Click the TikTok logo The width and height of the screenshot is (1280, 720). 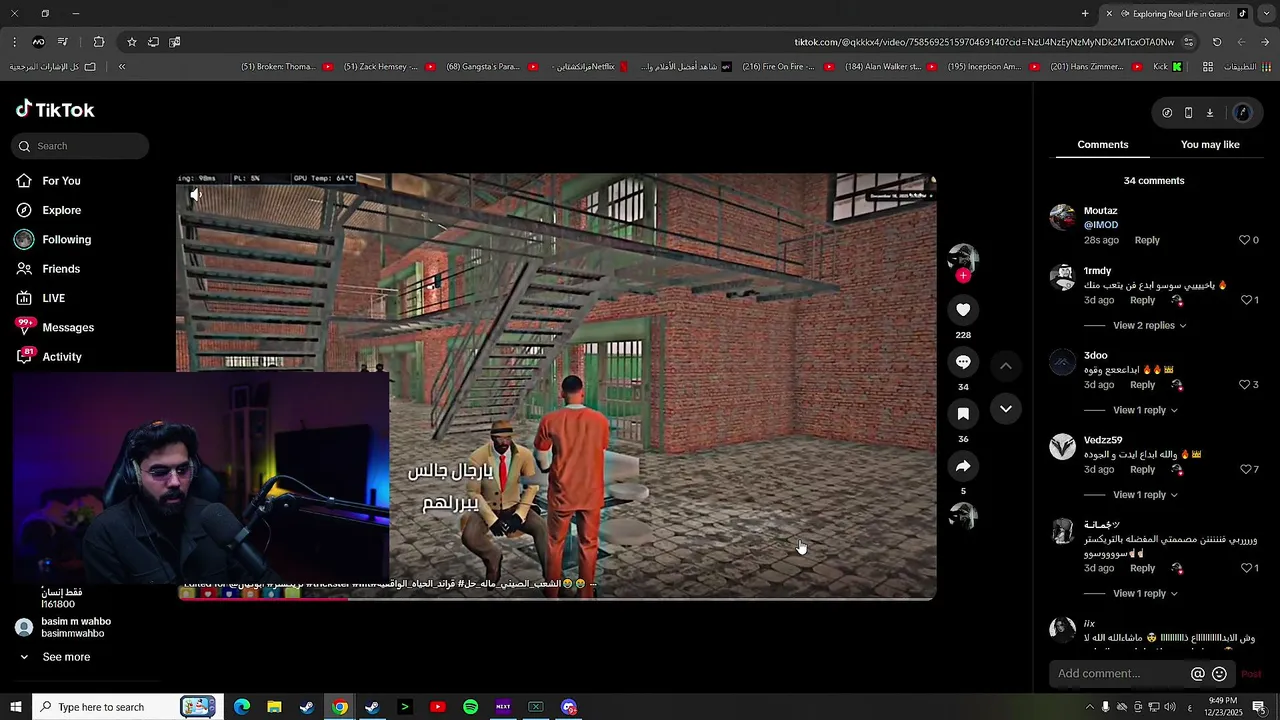tap(55, 110)
